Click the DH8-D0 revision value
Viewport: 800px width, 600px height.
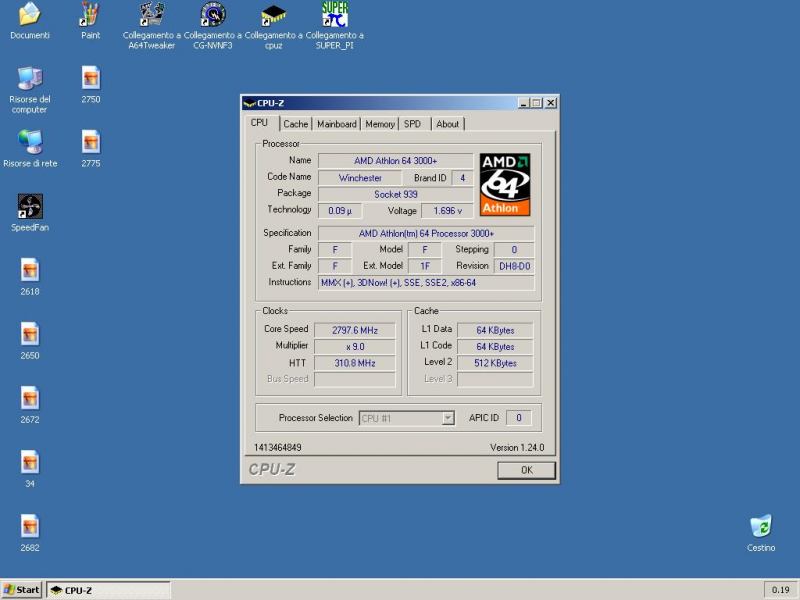coord(514,266)
